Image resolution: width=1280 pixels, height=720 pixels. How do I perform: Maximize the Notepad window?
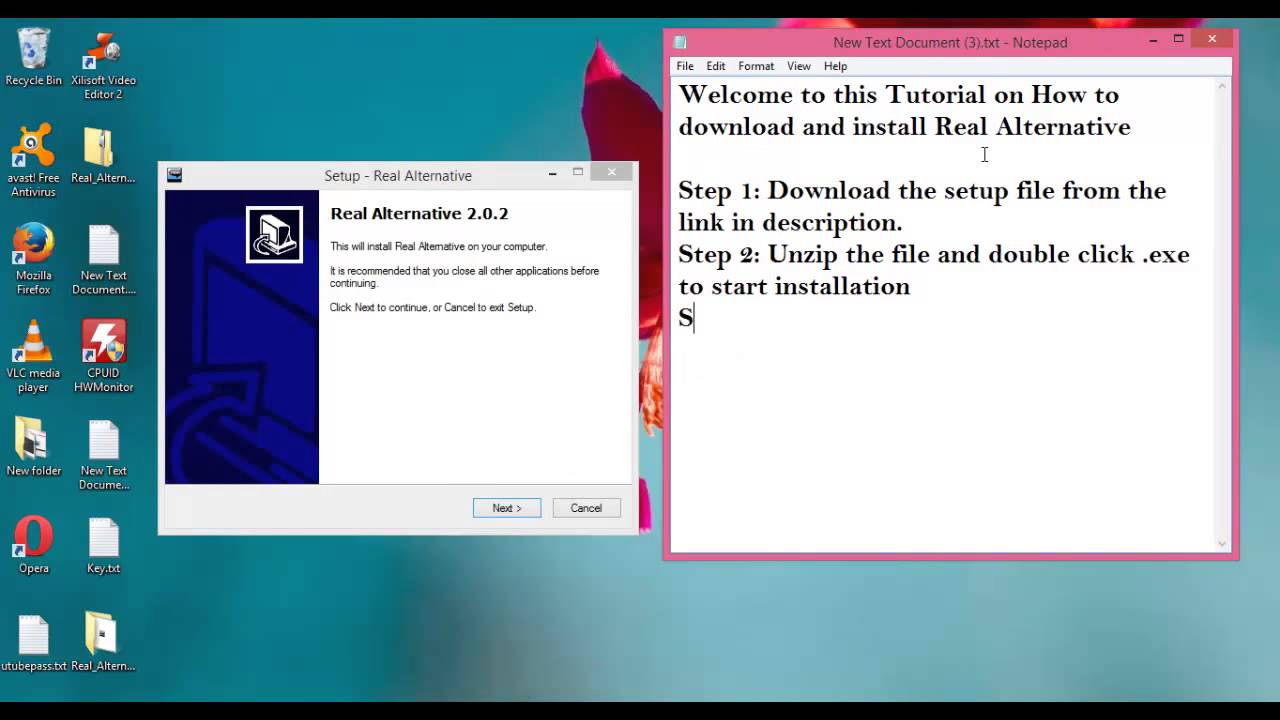pos(1179,40)
